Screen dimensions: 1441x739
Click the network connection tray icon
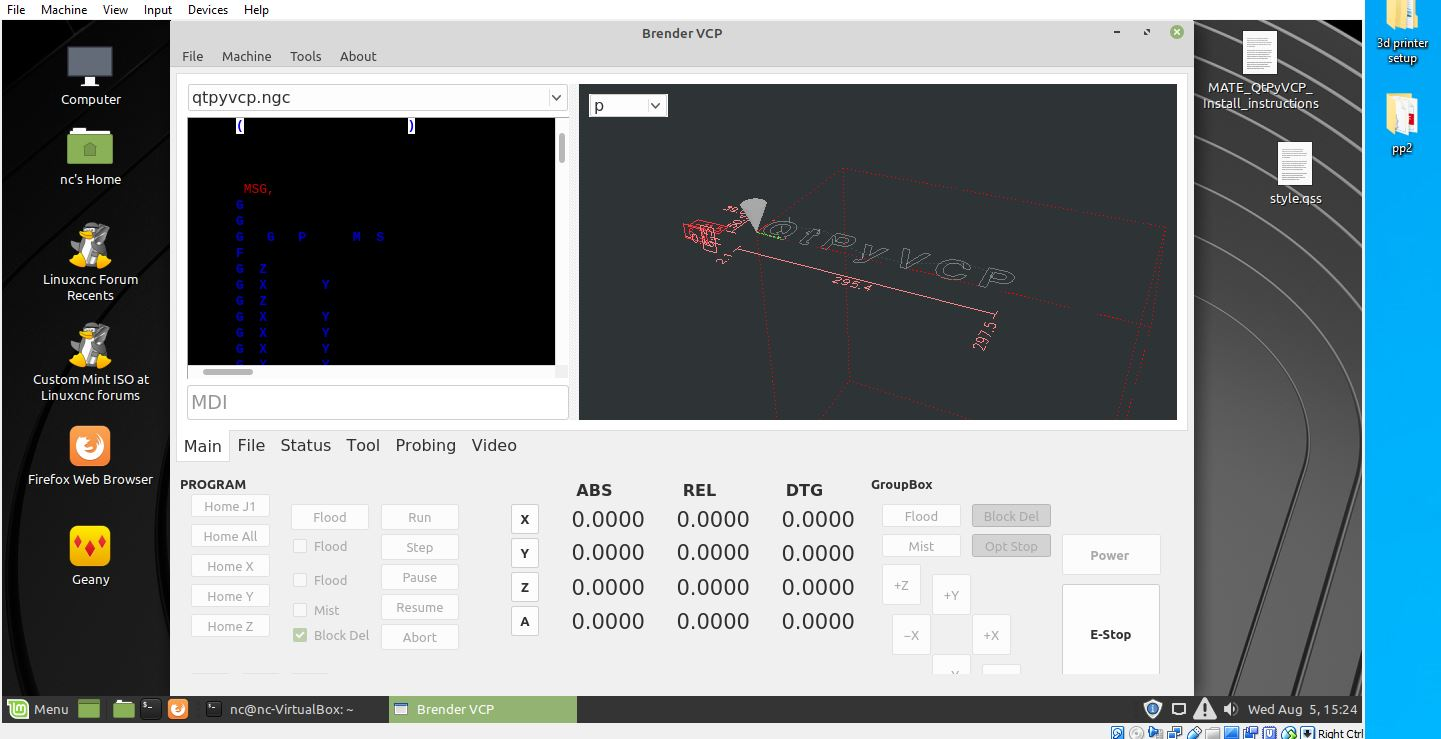(x=1179, y=709)
